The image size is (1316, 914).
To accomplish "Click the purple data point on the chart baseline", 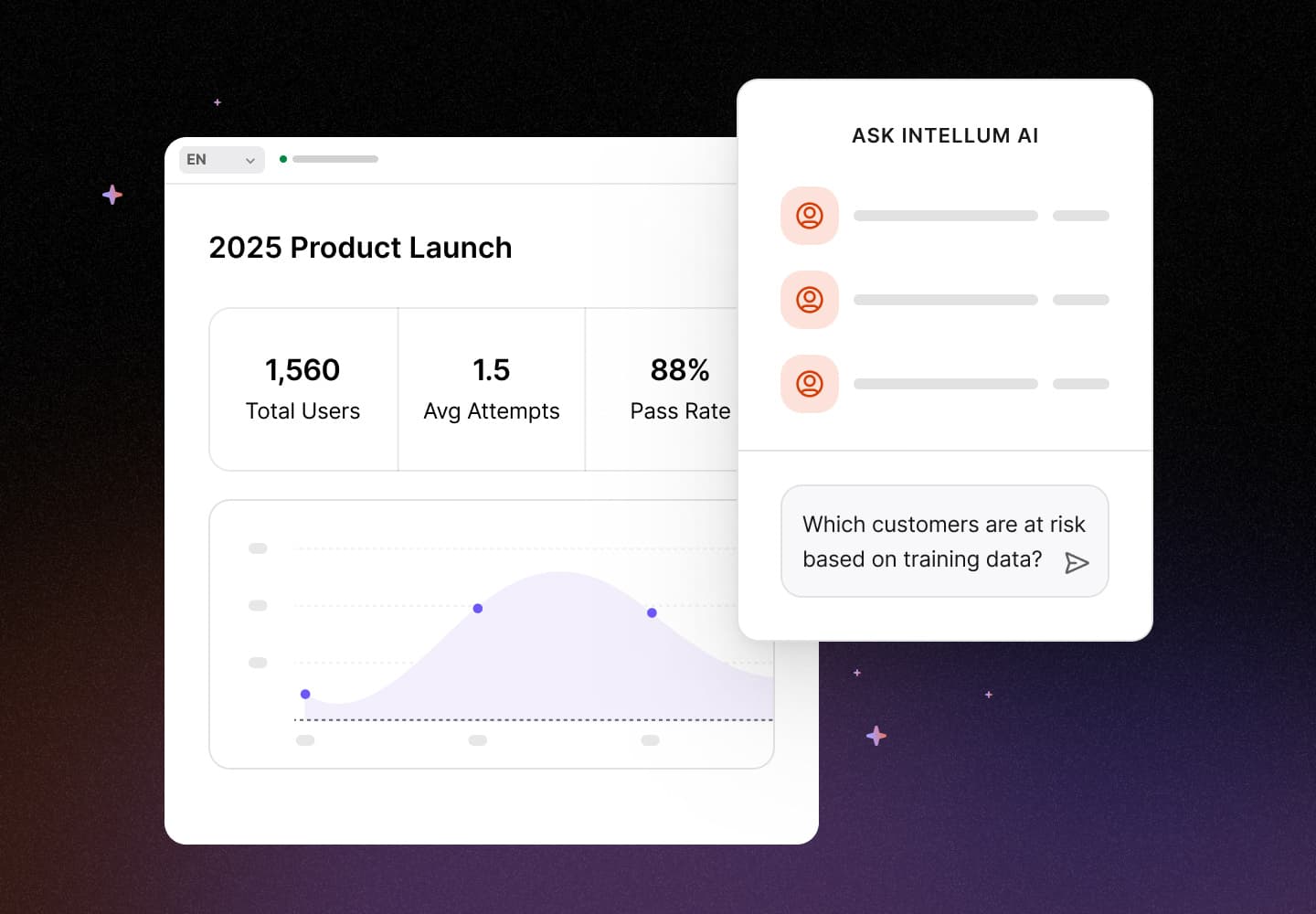I will tap(305, 694).
